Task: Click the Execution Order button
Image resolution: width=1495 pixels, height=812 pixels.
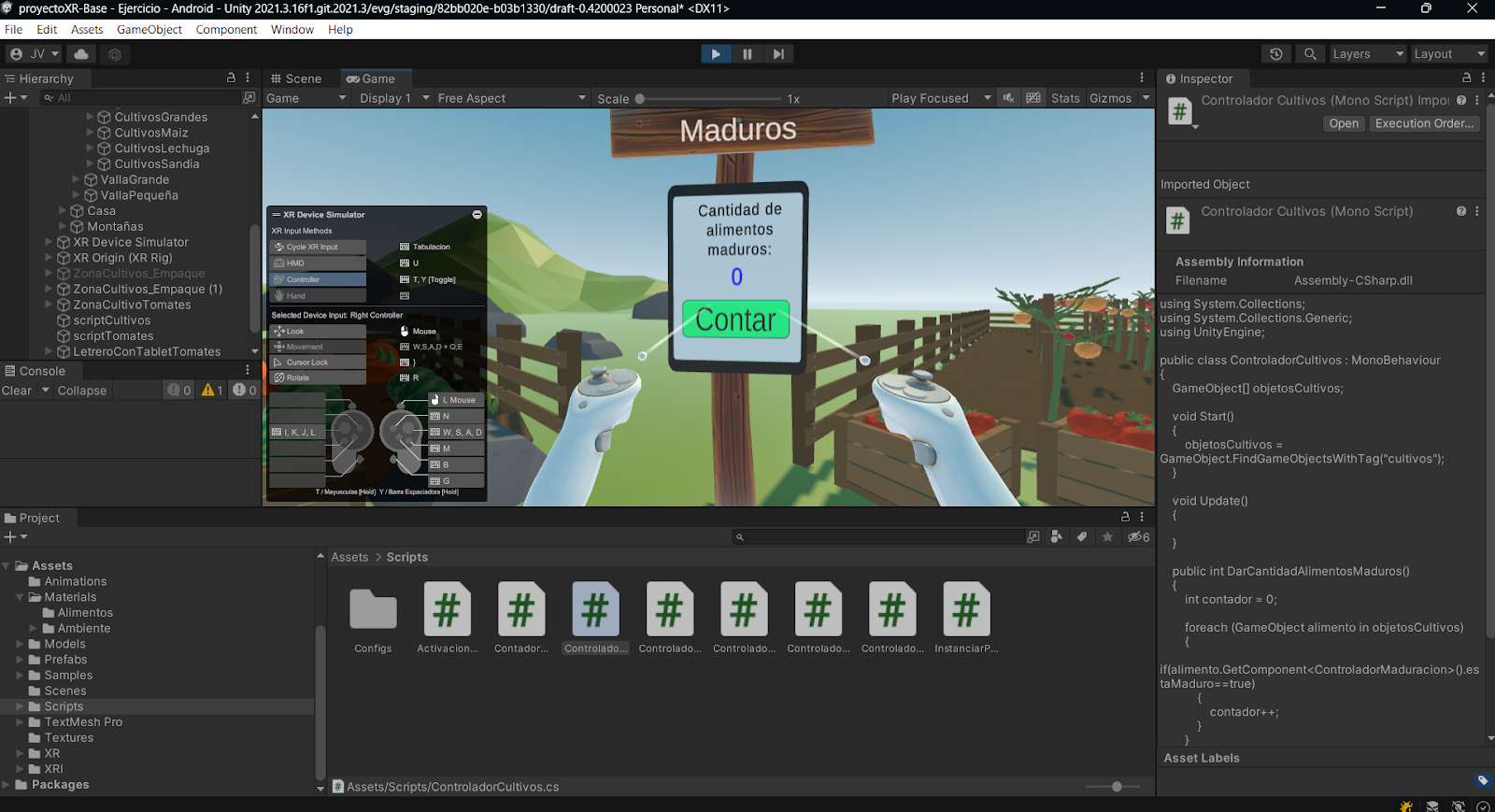Action: pyautogui.click(x=1424, y=123)
